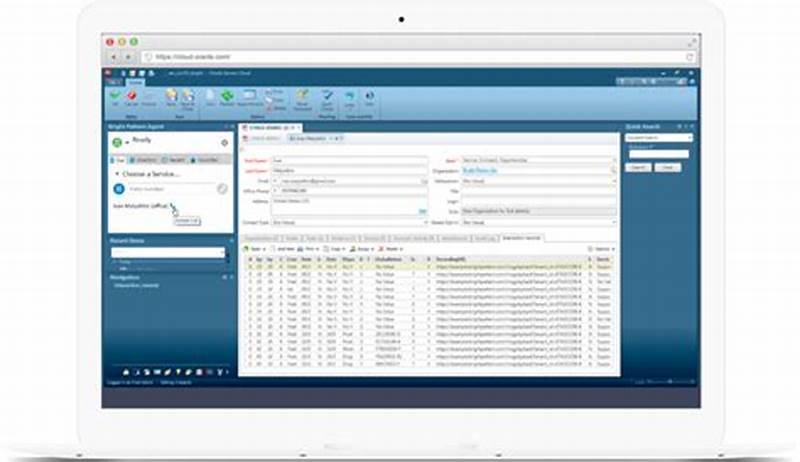Click the green OK checkmark ribbon icon
Viewport: 800px width, 462px height.
point(115,95)
